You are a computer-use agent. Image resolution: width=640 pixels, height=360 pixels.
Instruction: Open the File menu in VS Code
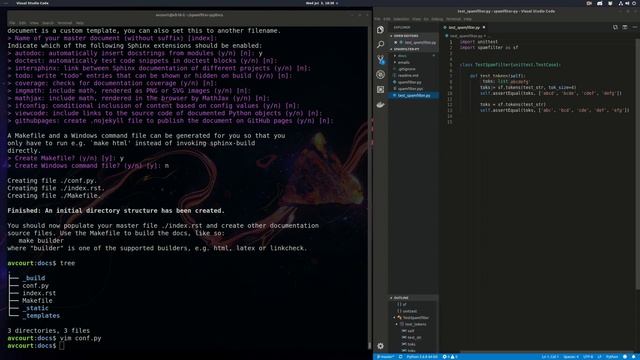[377, 19]
